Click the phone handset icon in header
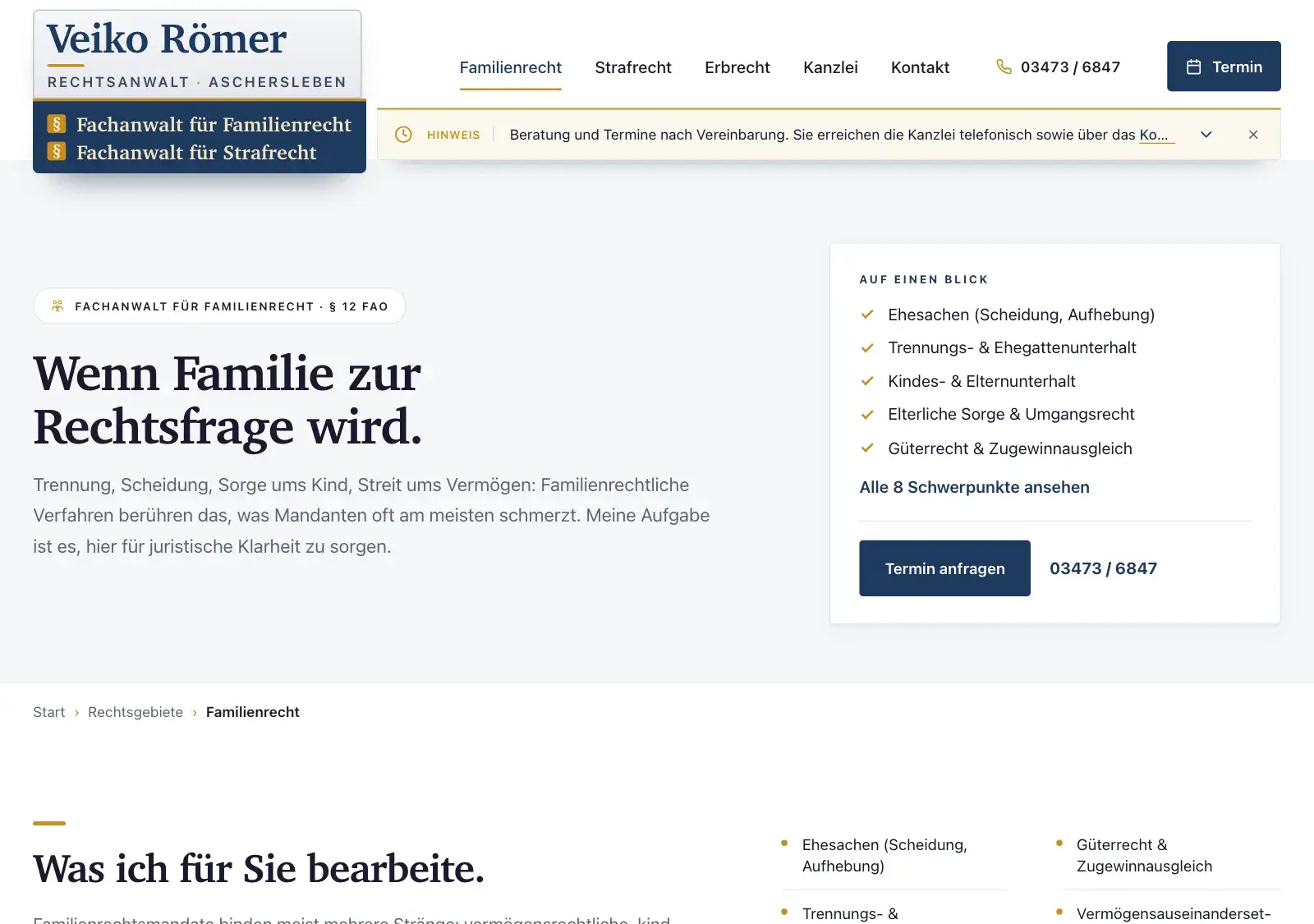 [x=1004, y=67]
